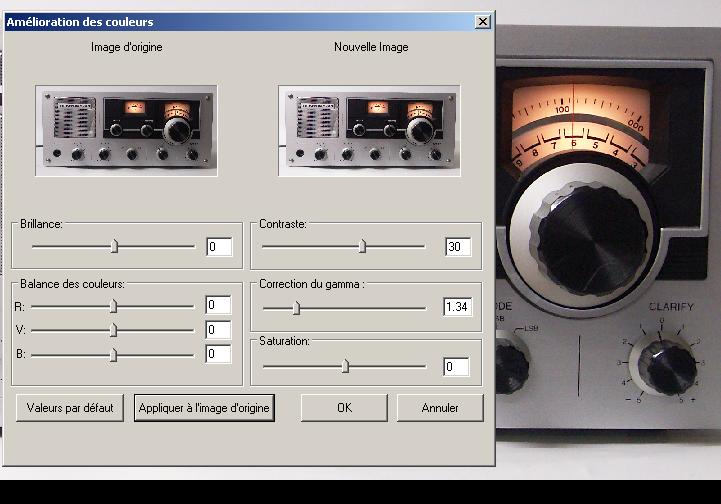The width and height of the screenshot is (721, 504).
Task: Click the V color balance value field
Action: tap(218, 330)
